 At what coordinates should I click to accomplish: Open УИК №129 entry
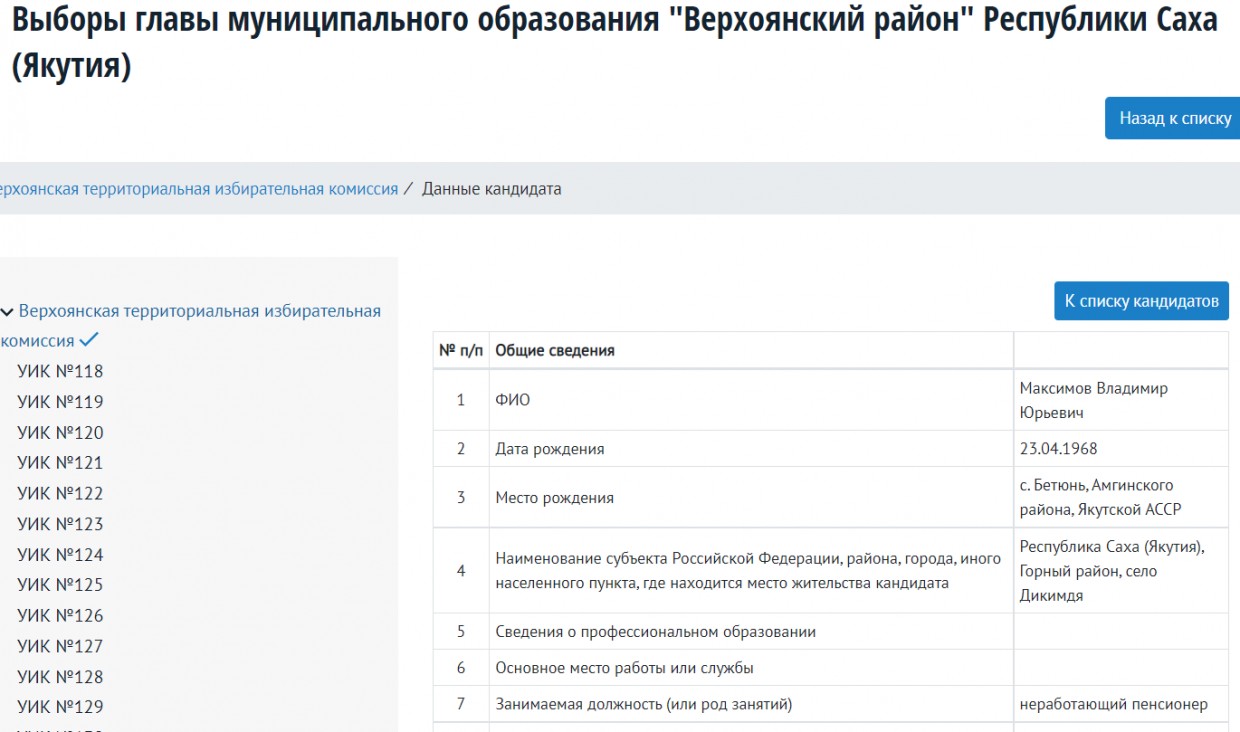coord(60,707)
